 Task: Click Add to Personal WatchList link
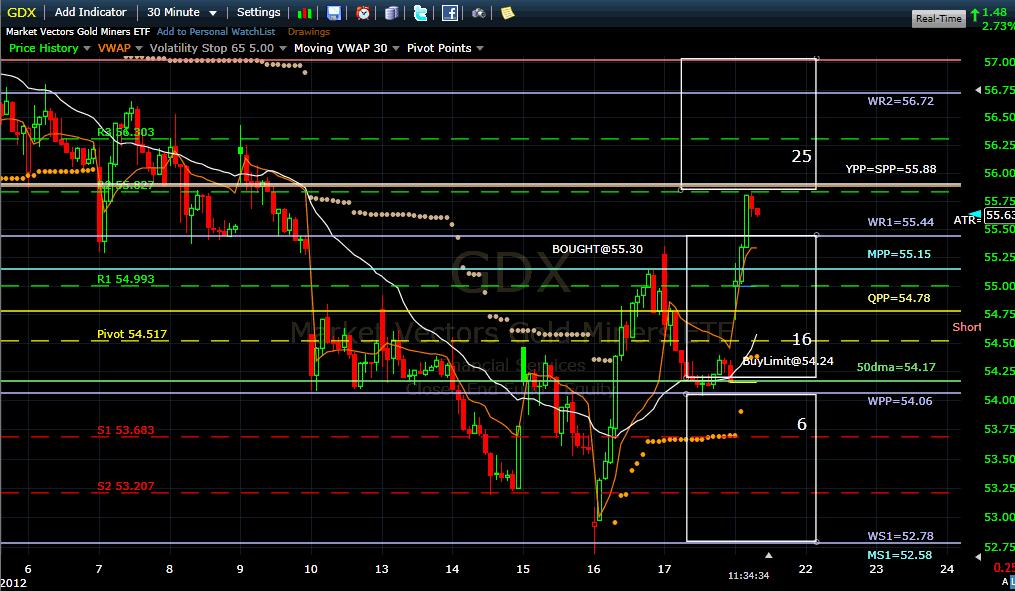click(216, 31)
